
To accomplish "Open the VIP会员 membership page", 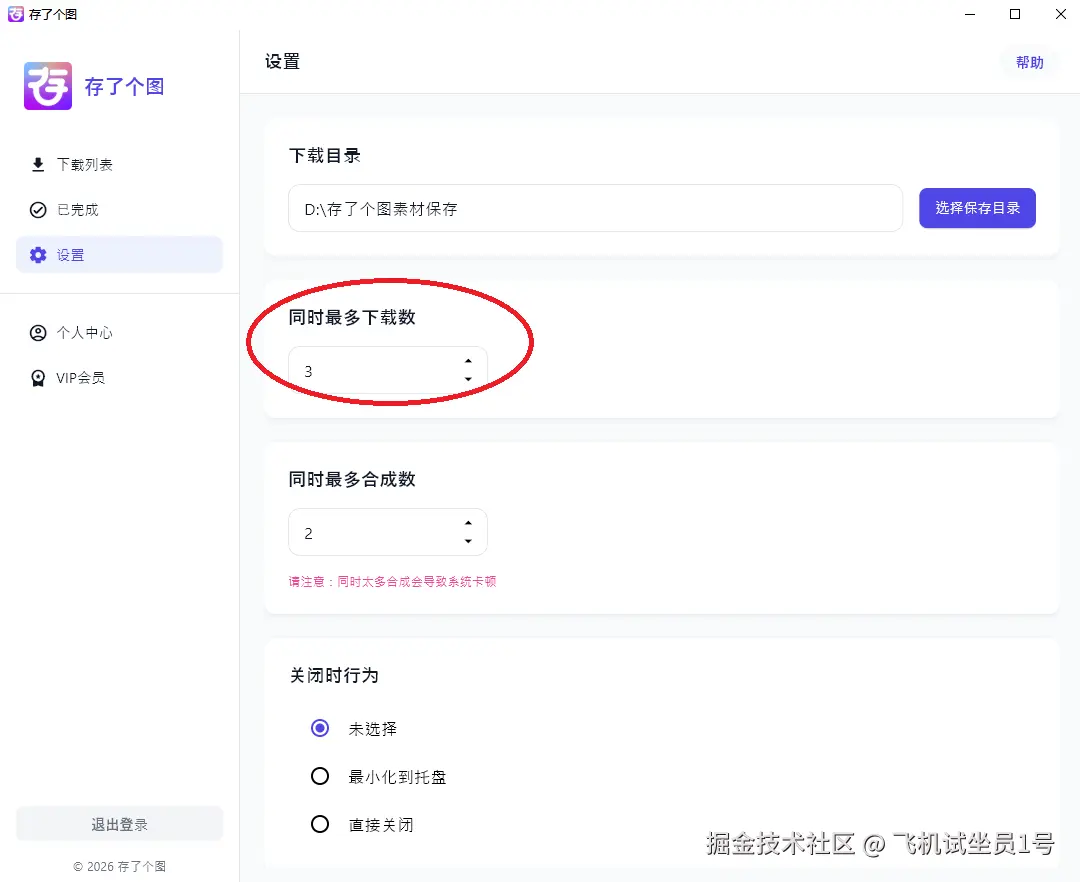I will 119,377.
